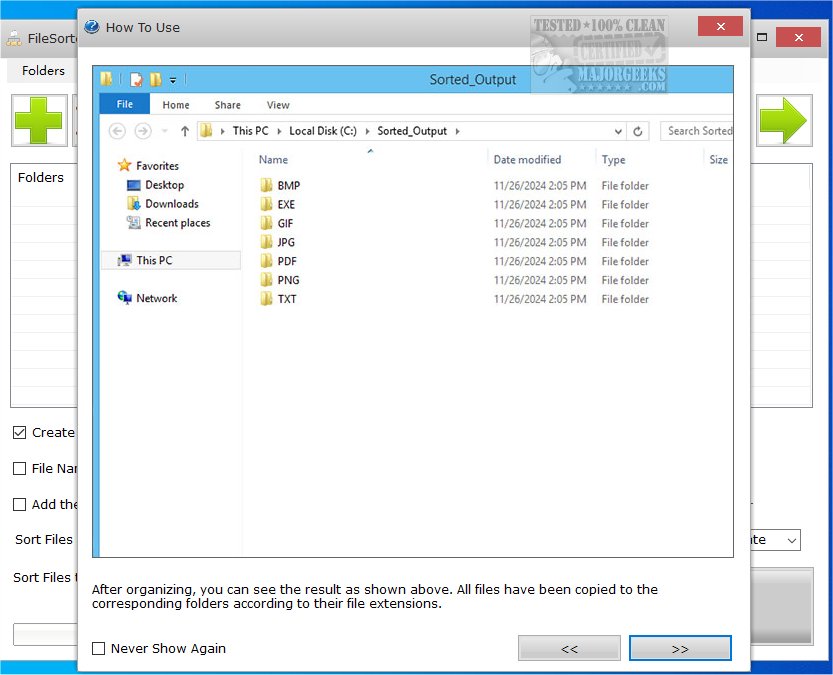Image resolution: width=833 pixels, height=675 pixels.
Task: Enable the File Name checkbox in FileSorter
Action: [x=19, y=468]
